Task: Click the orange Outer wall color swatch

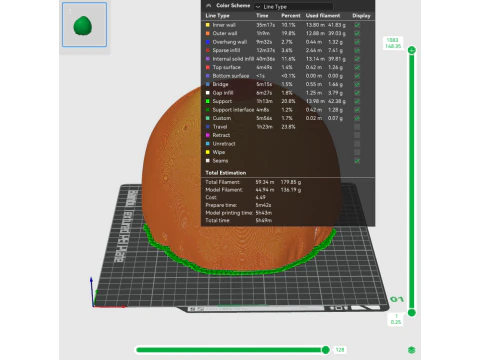Action: [x=208, y=33]
